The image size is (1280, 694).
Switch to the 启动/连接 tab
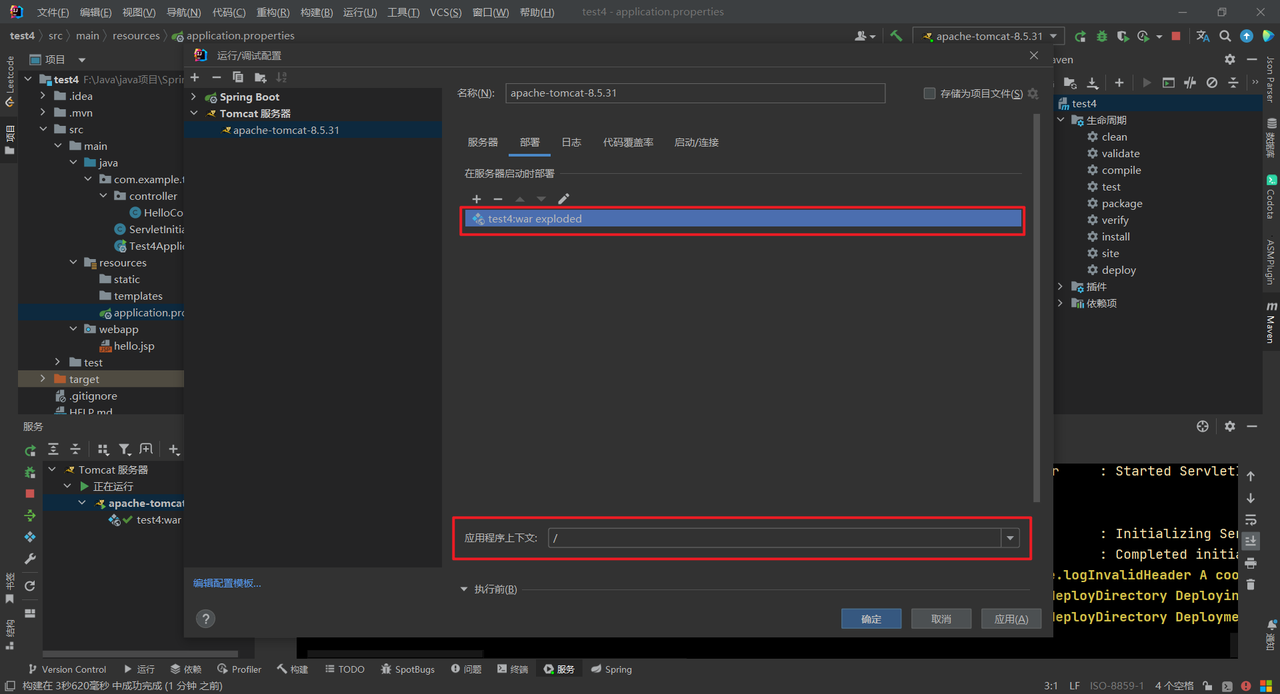pyautogui.click(x=696, y=142)
